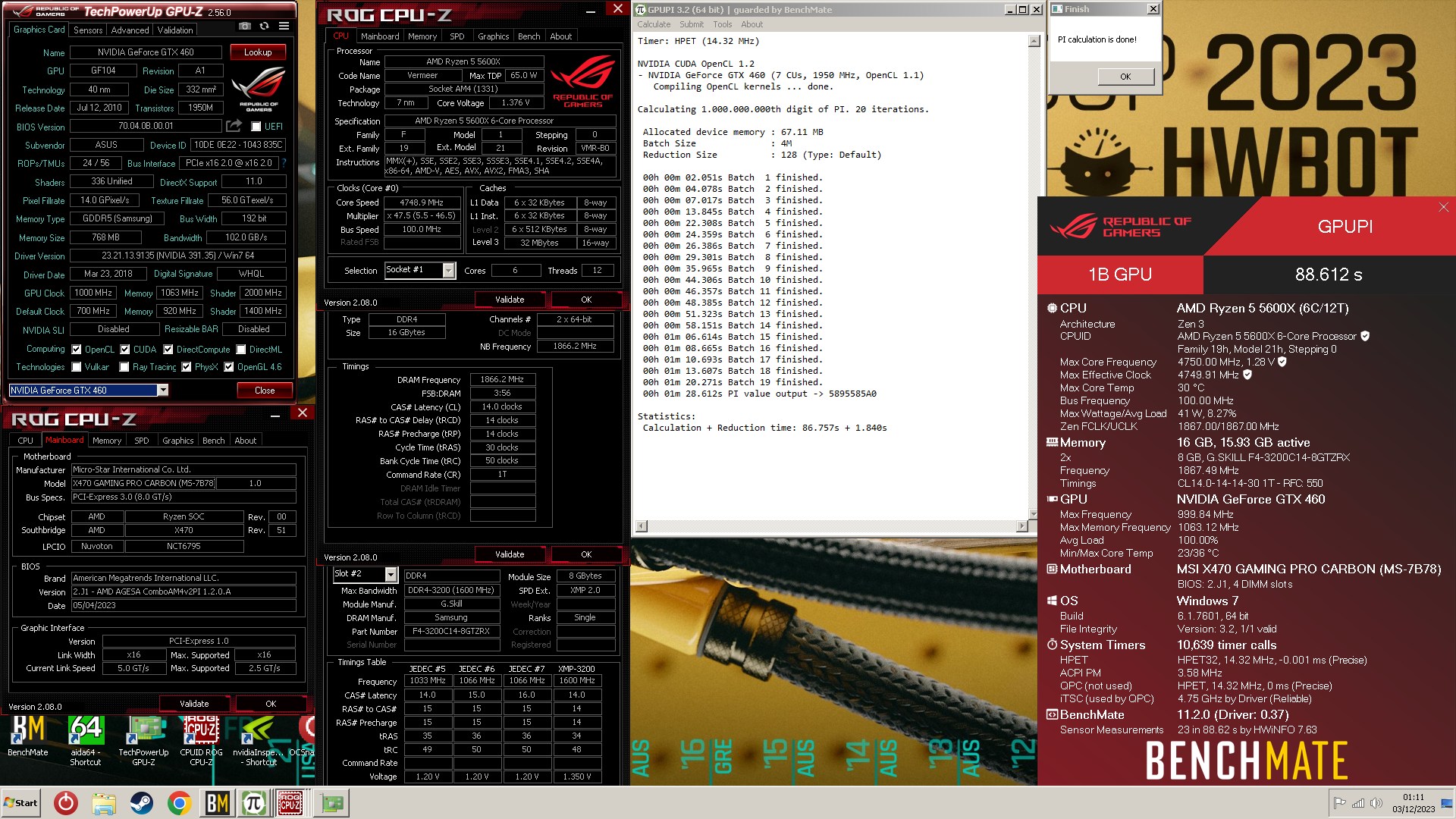Toggle the DirectML checkbox

241,350
